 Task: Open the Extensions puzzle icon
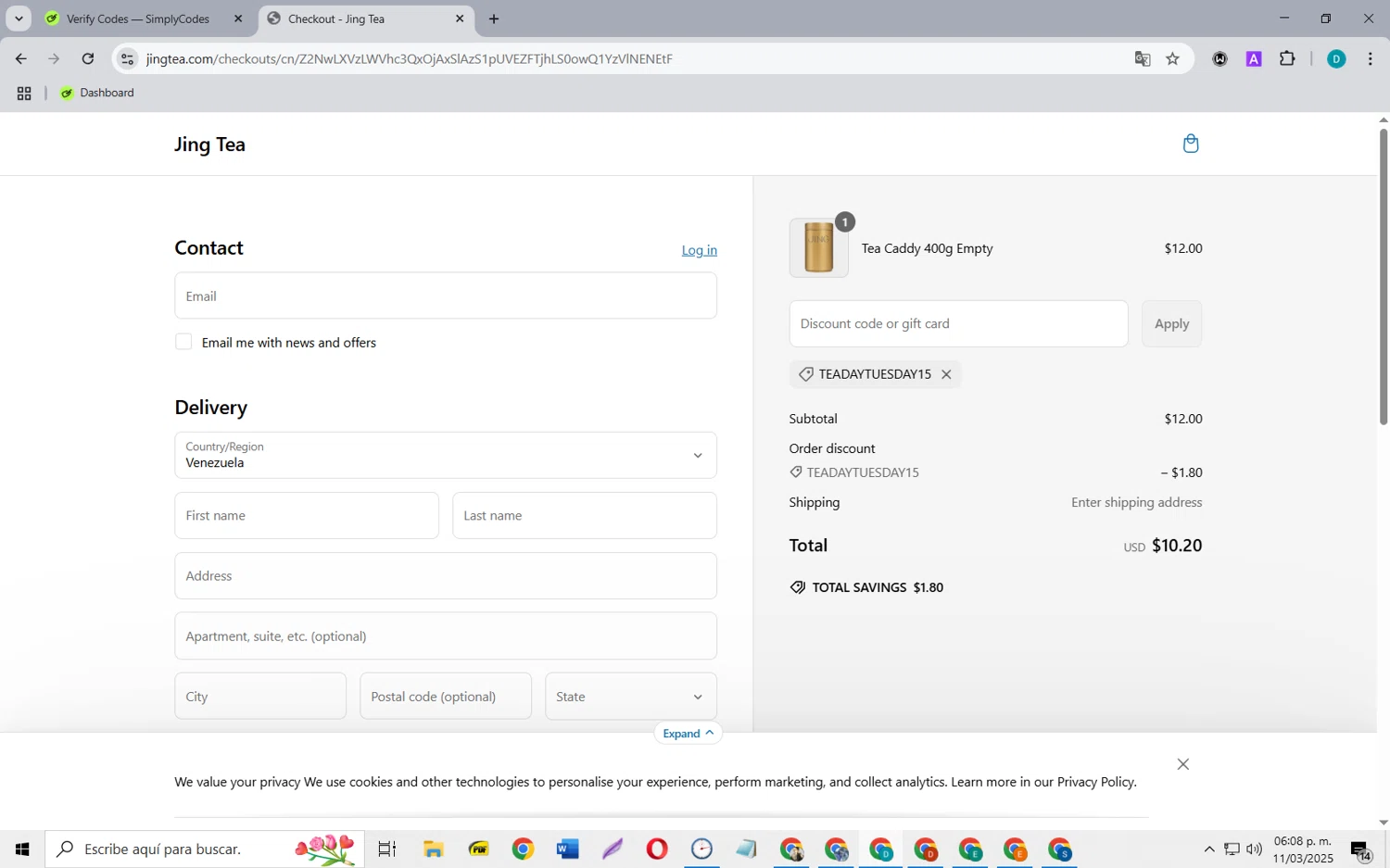pyautogui.click(x=1287, y=58)
